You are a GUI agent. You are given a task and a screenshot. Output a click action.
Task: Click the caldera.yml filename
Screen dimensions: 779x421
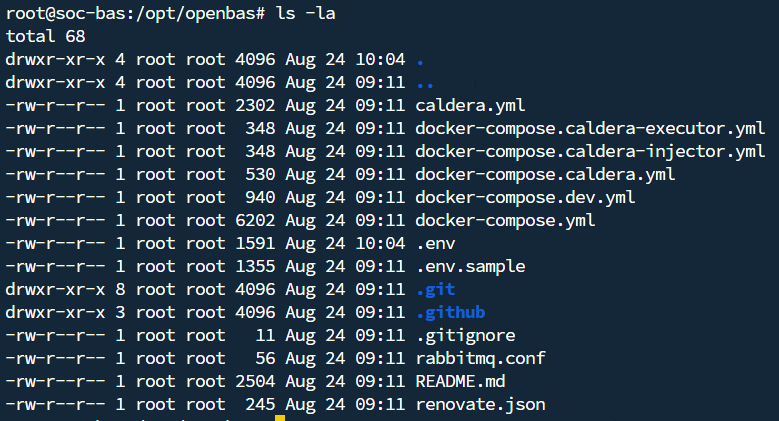tap(470, 105)
